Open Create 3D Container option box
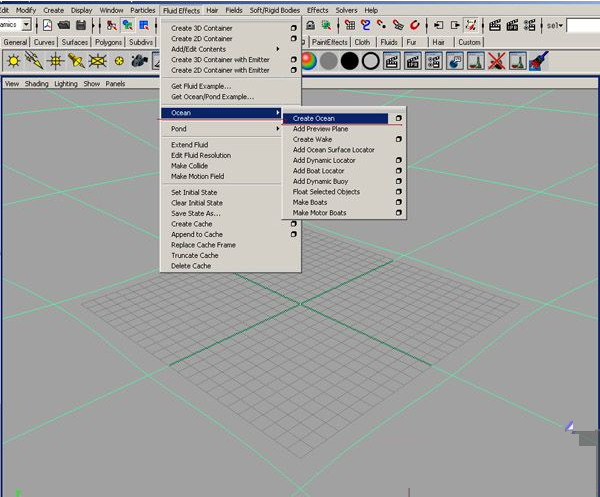600x497 pixels. [x=293, y=28]
